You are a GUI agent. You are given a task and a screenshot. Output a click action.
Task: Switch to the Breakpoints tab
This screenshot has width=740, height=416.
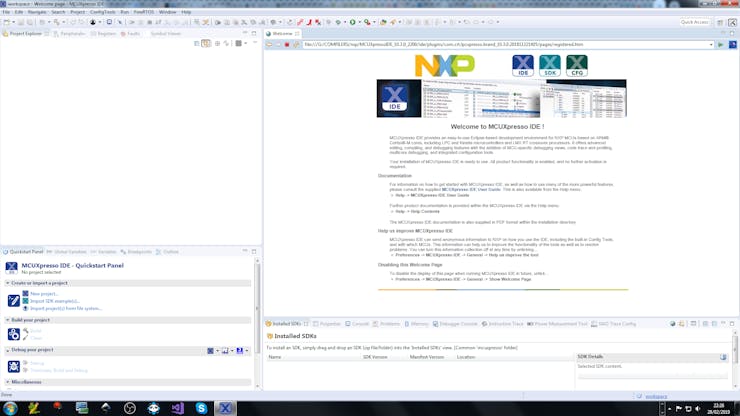click(x=136, y=252)
